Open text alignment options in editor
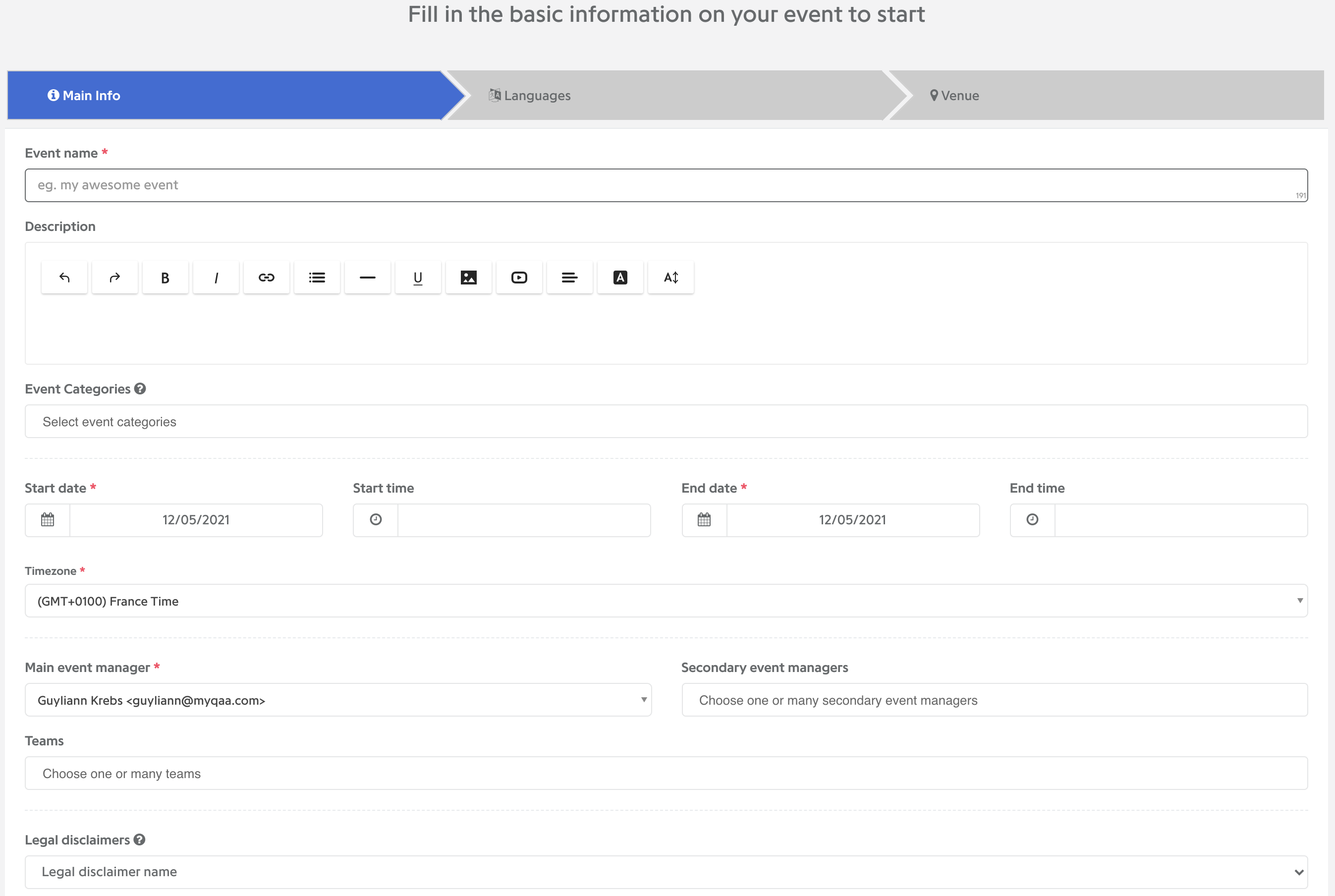Viewport: 1335px width, 896px height. click(x=569, y=278)
